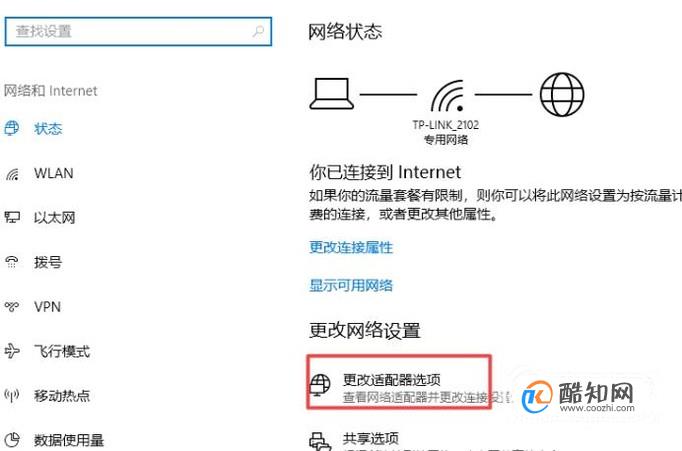This screenshot has height=451, width=682.
Task: Click the airplane mode icon
Action: 12,351
